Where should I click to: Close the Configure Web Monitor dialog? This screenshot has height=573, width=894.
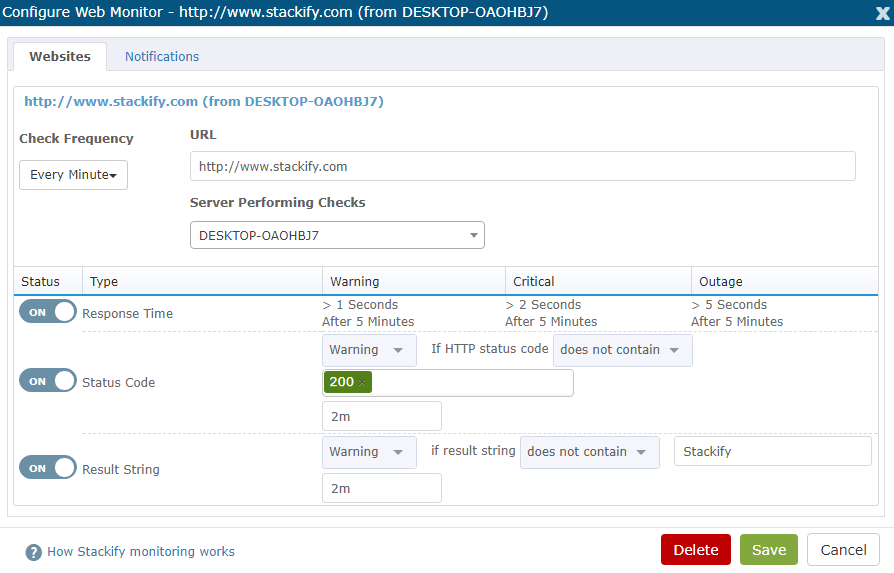click(x=883, y=13)
